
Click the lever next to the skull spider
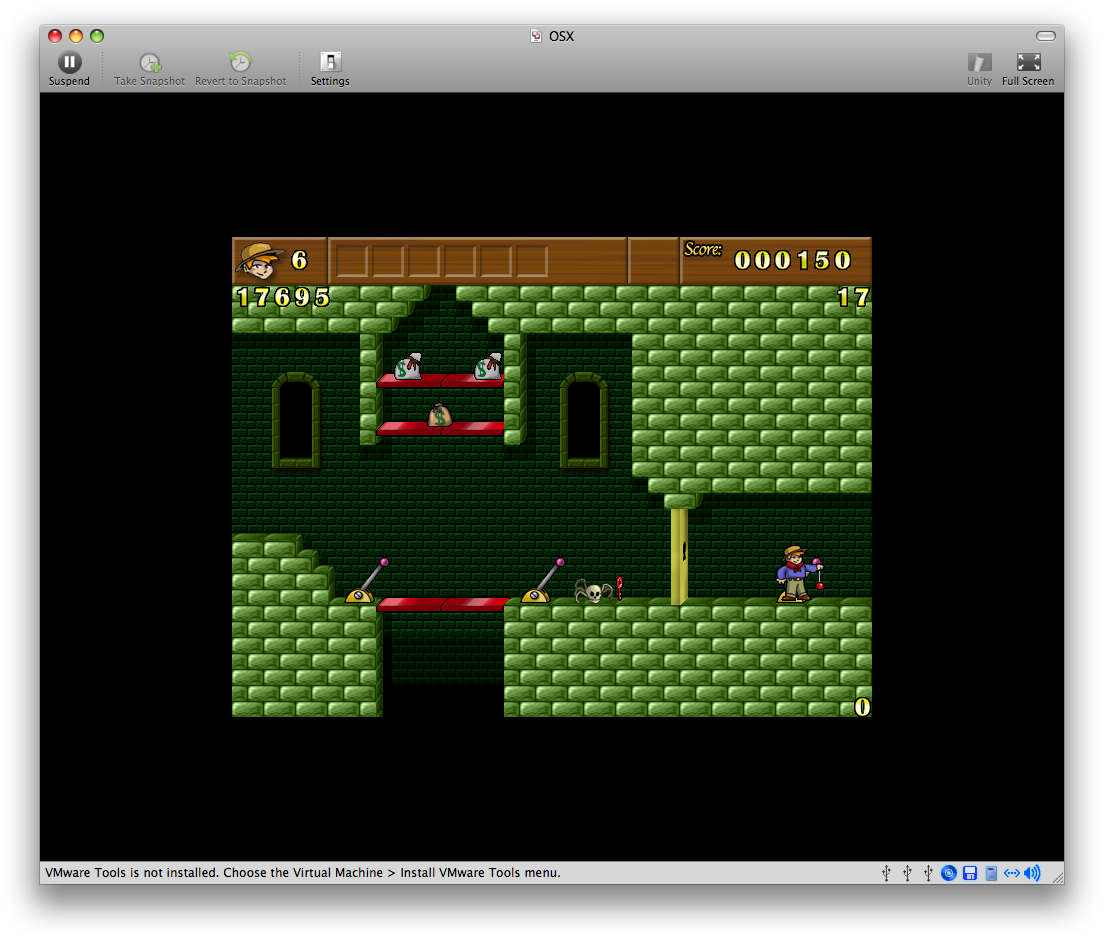point(540,583)
